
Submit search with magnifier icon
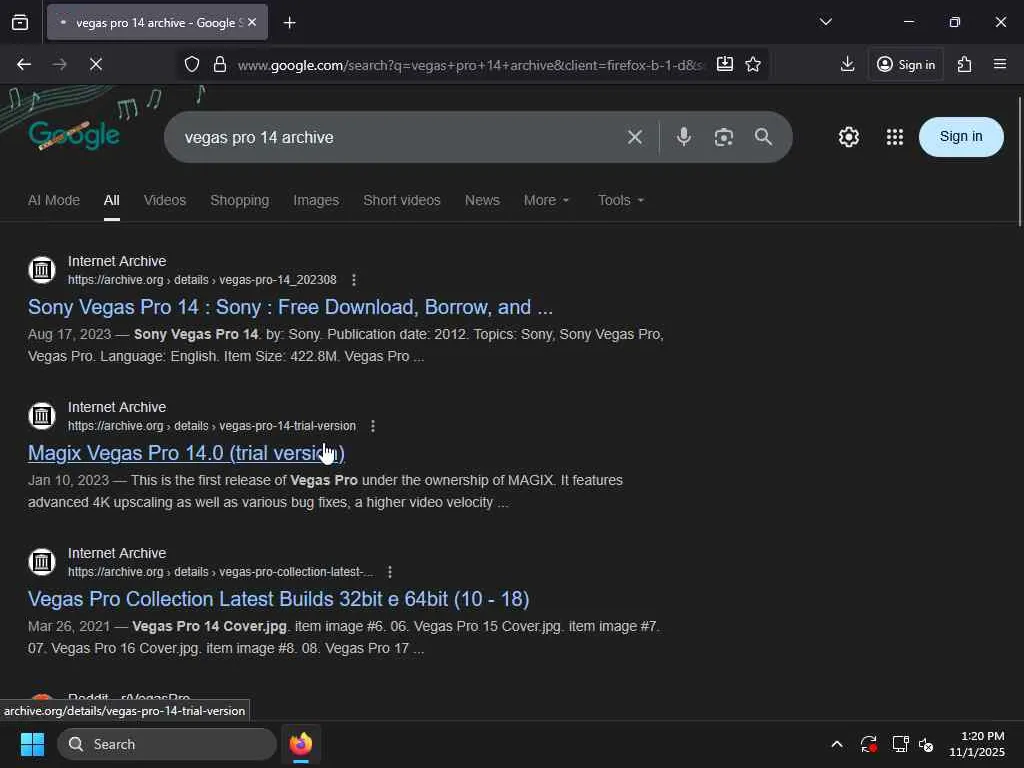pos(763,136)
